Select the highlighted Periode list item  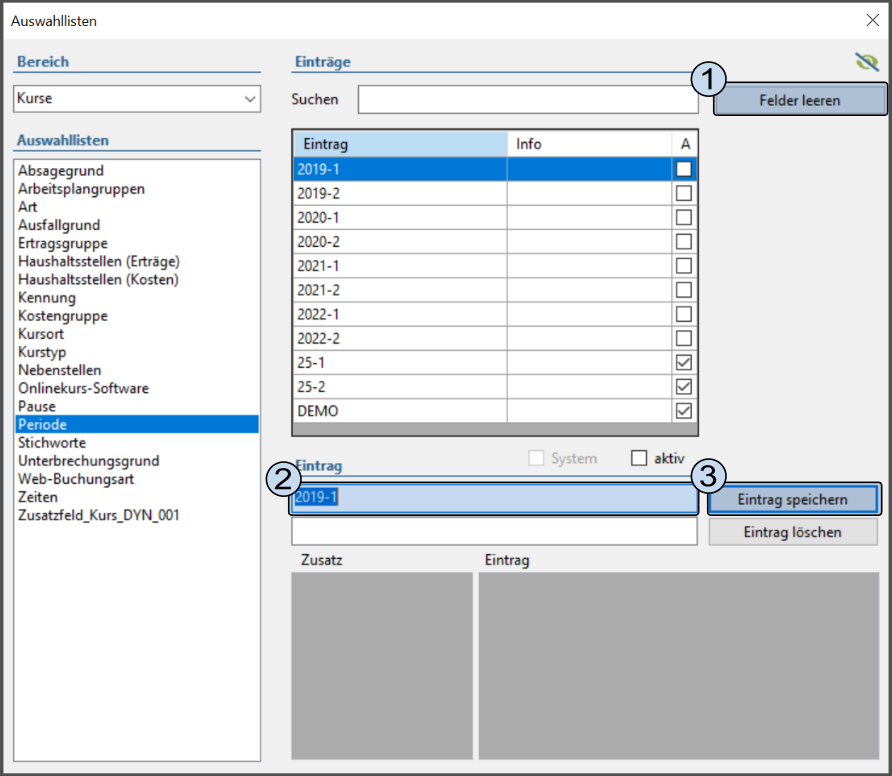(137, 424)
